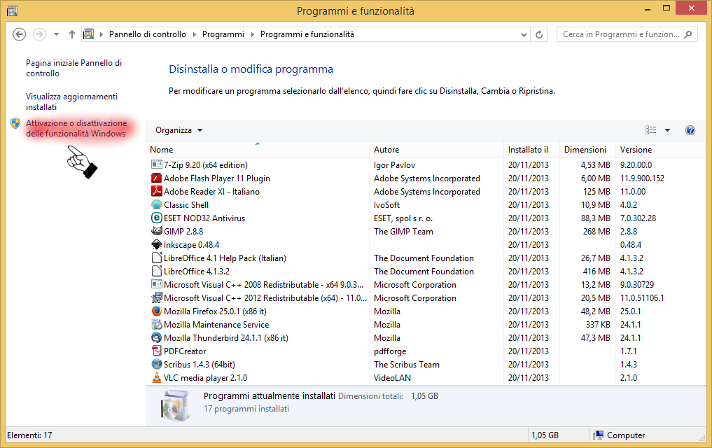The width and height of the screenshot is (712, 448).
Task: Sort by the Installato il column header
Action: [x=531, y=149]
